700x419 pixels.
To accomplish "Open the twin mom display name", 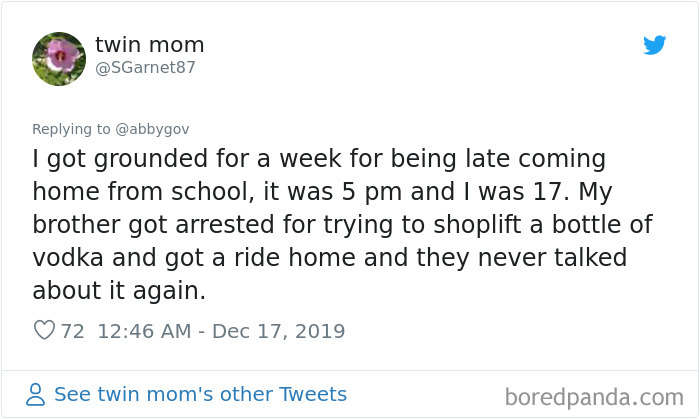I will point(149,44).
